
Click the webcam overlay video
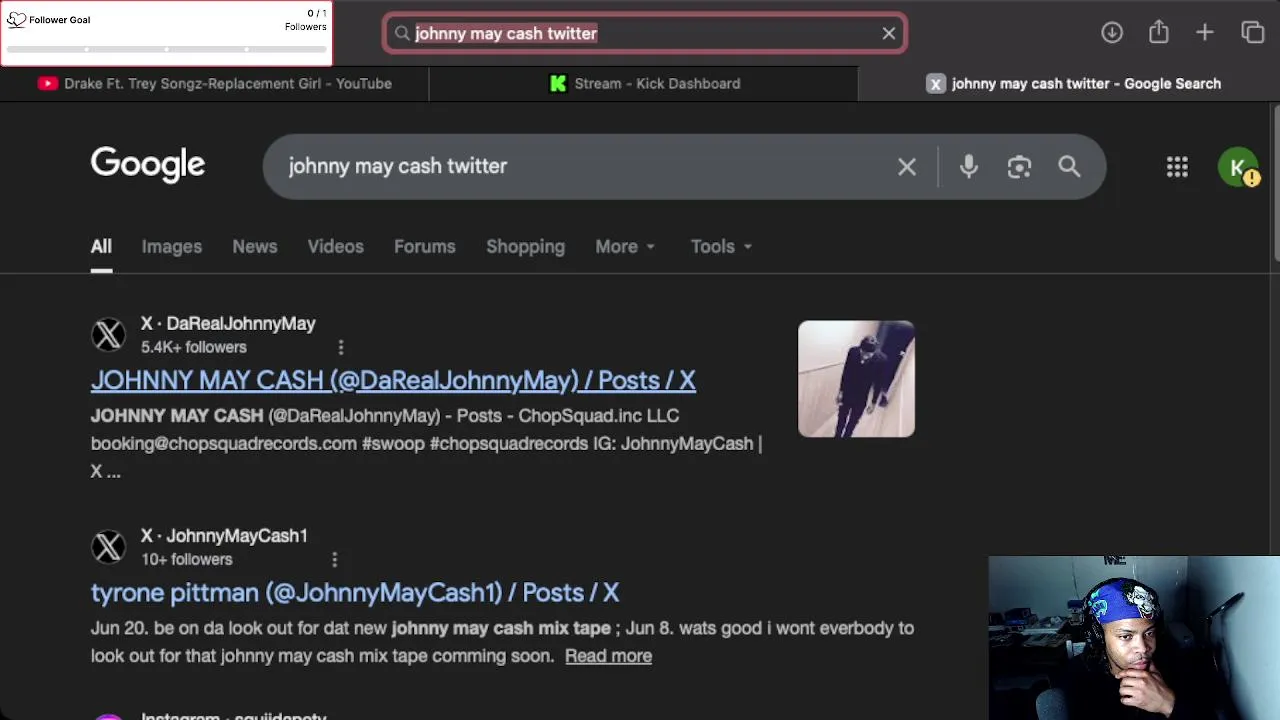[x=1134, y=638]
